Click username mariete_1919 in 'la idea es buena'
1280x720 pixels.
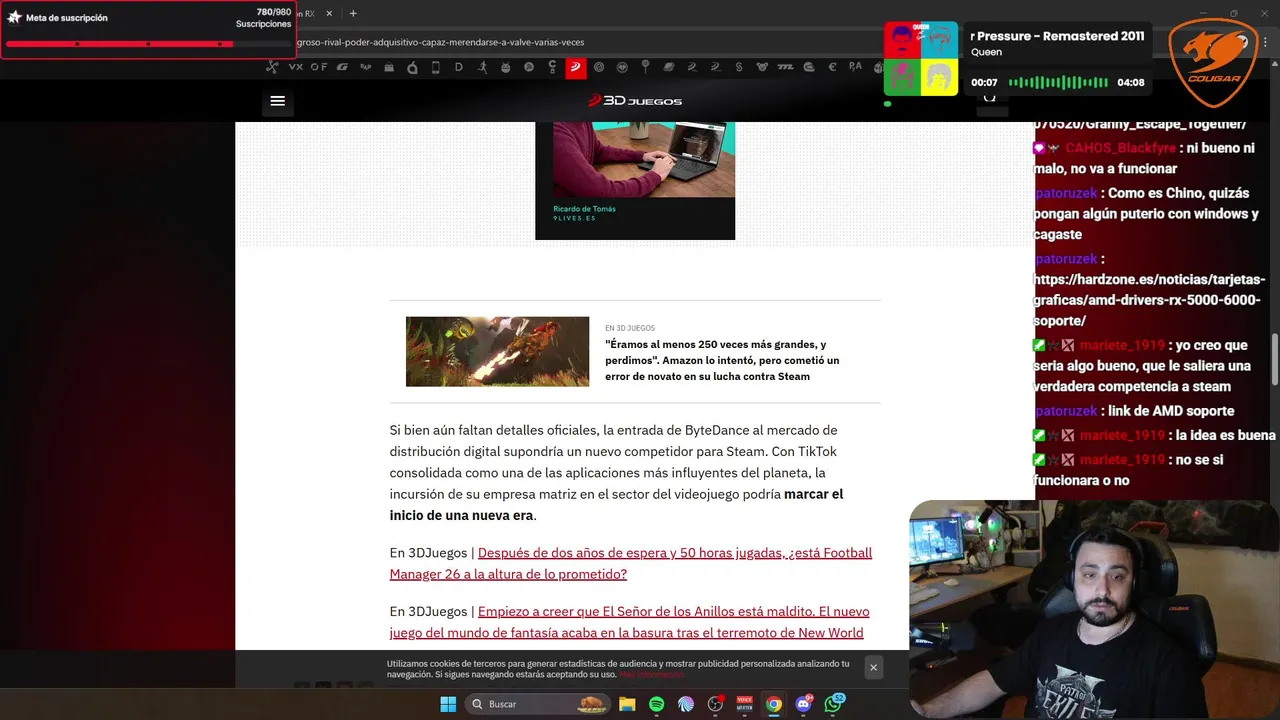coord(1121,435)
